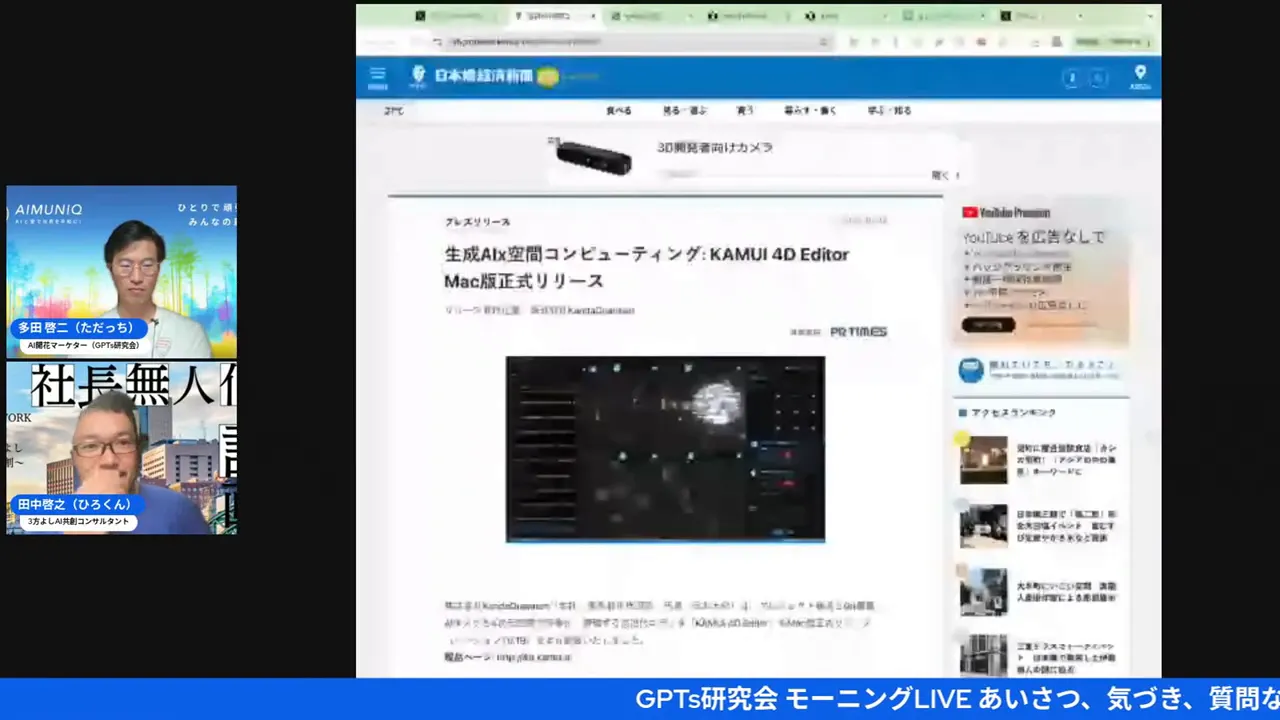Open the 食べる navigation item

tap(619, 111)
